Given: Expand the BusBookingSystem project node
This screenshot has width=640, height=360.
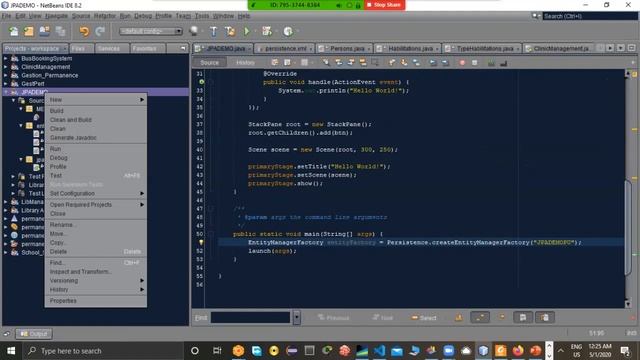Looking at the screenshot, I should click(5, 58).
